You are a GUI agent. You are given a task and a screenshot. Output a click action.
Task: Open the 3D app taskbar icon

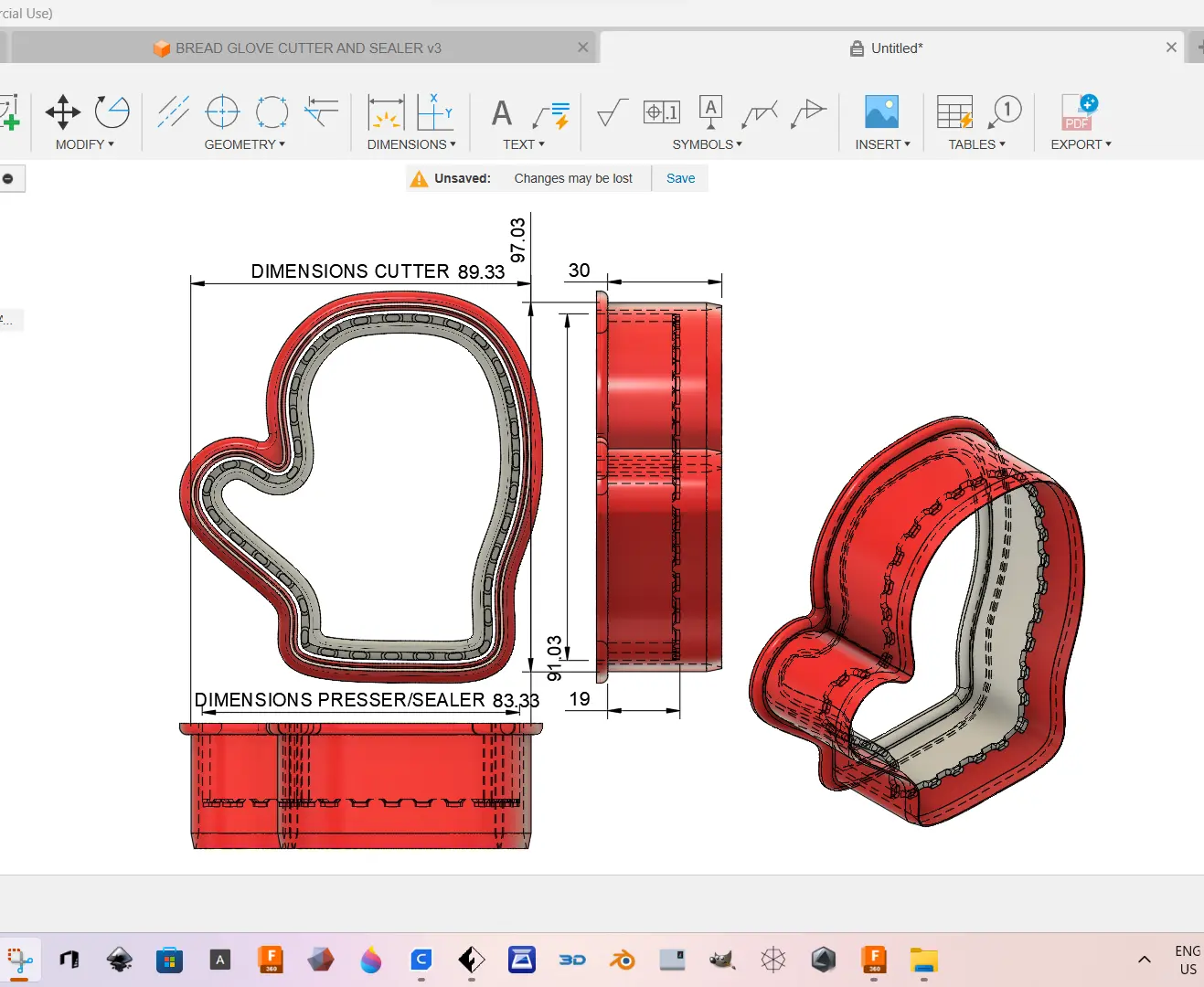coord(572,960)
